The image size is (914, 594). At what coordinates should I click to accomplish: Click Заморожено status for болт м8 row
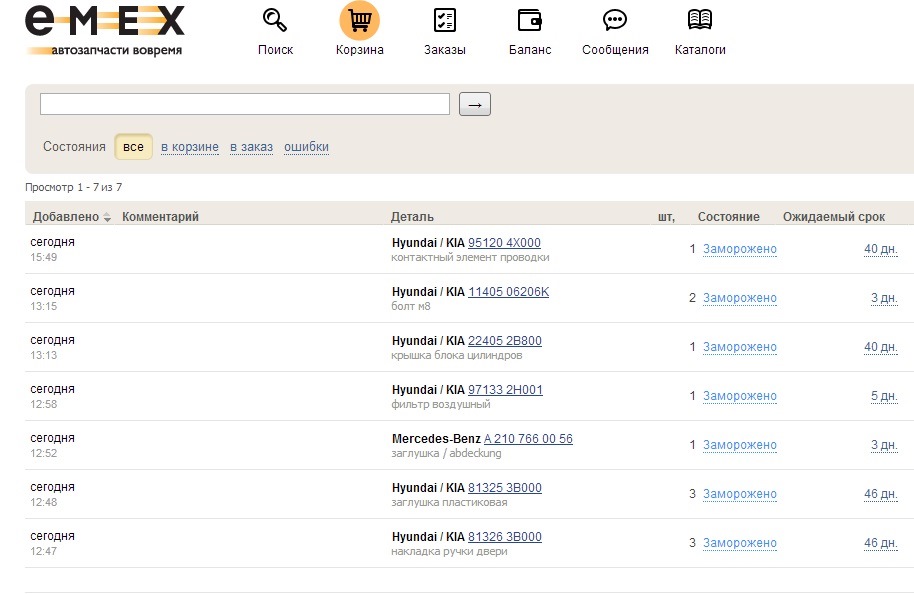pos(740,298)
